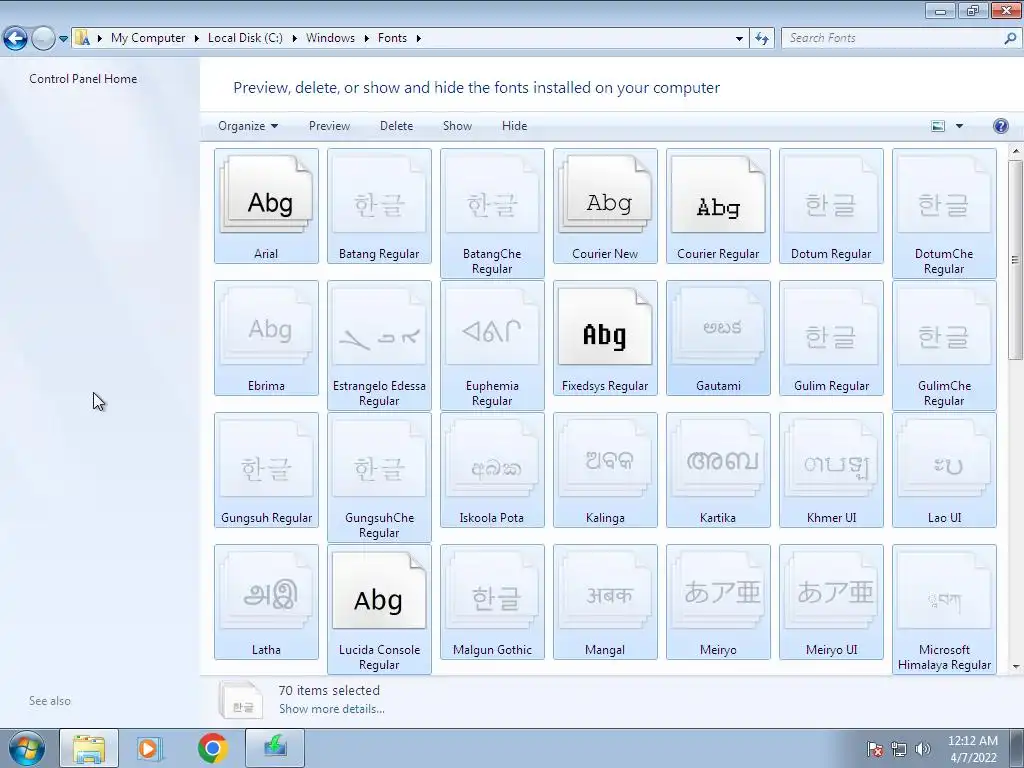Open Control Panel Home link

83,78
